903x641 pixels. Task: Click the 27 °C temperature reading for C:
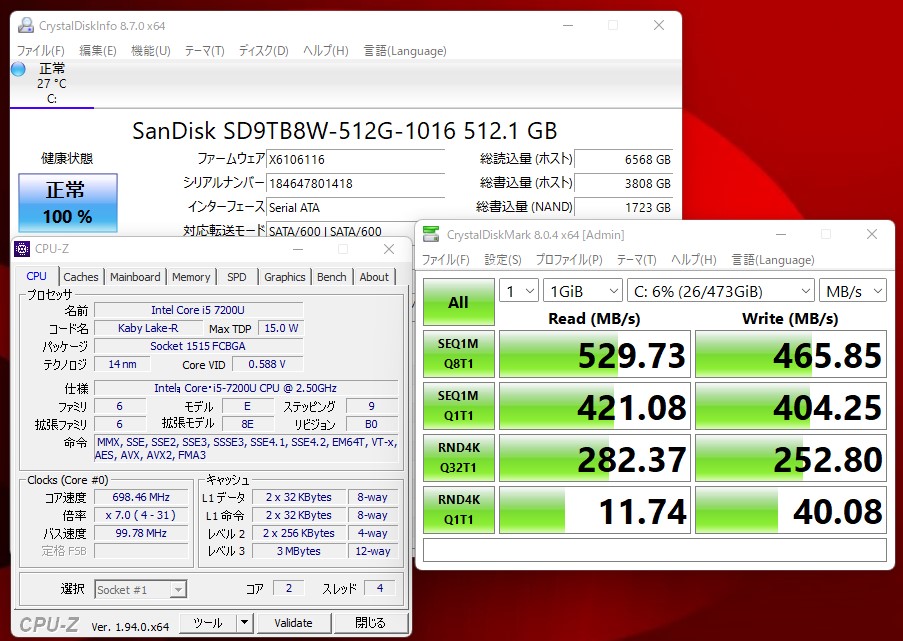52,84
